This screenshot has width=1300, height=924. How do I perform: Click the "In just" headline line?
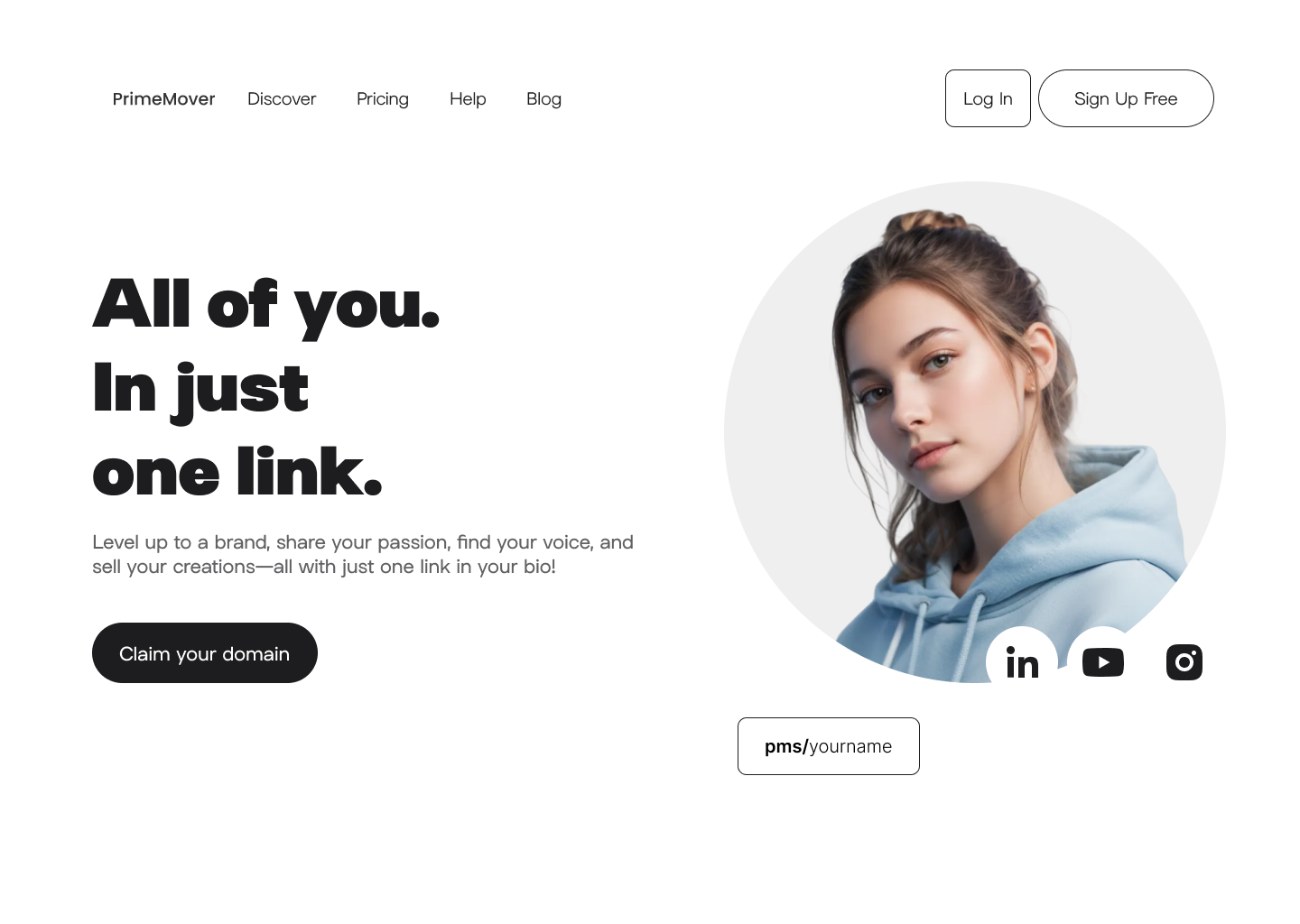tap(200, 390)
